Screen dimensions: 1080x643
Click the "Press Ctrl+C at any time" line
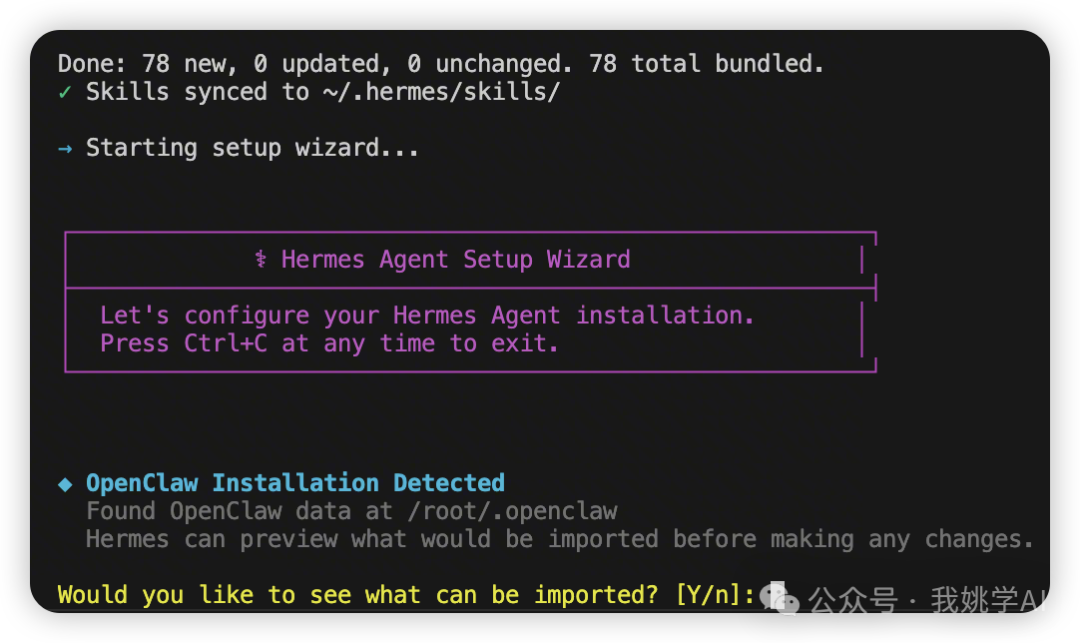tap(329, 344)
